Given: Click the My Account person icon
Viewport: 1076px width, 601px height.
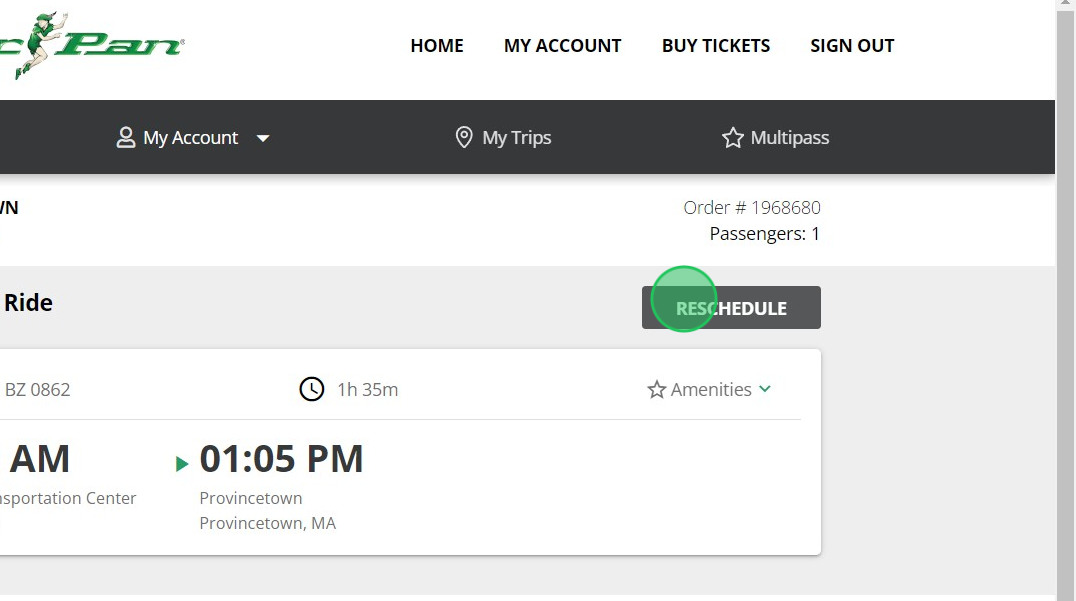Looking at the screenshot, I should pos(126,137).
